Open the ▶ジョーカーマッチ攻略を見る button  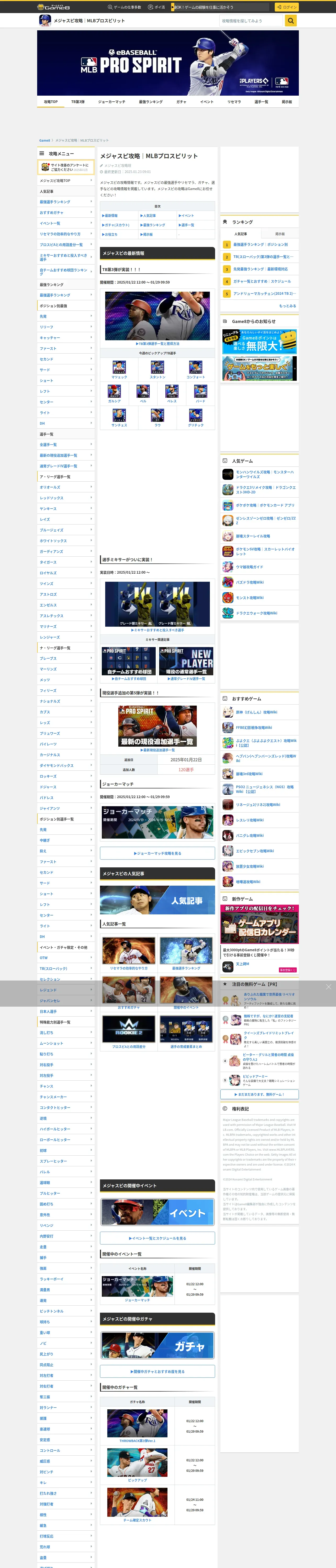tap(157, 854)
